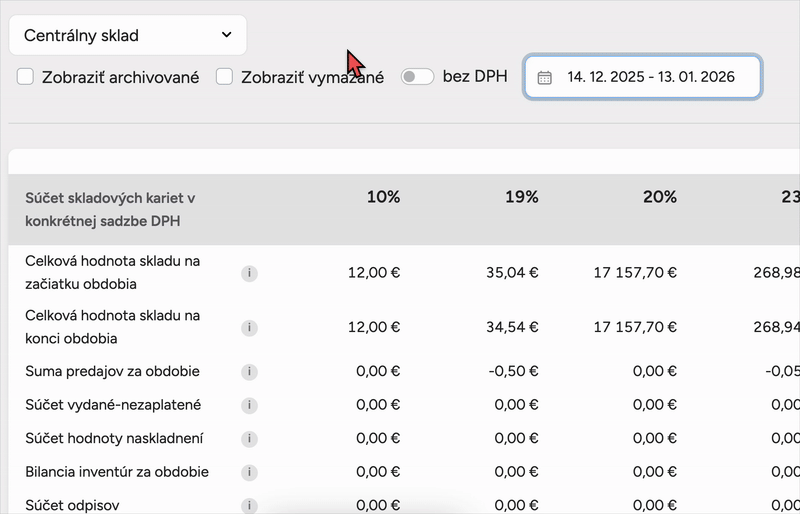
Task: Click the calendar icon in date field
Action: (x=545, y=77)
